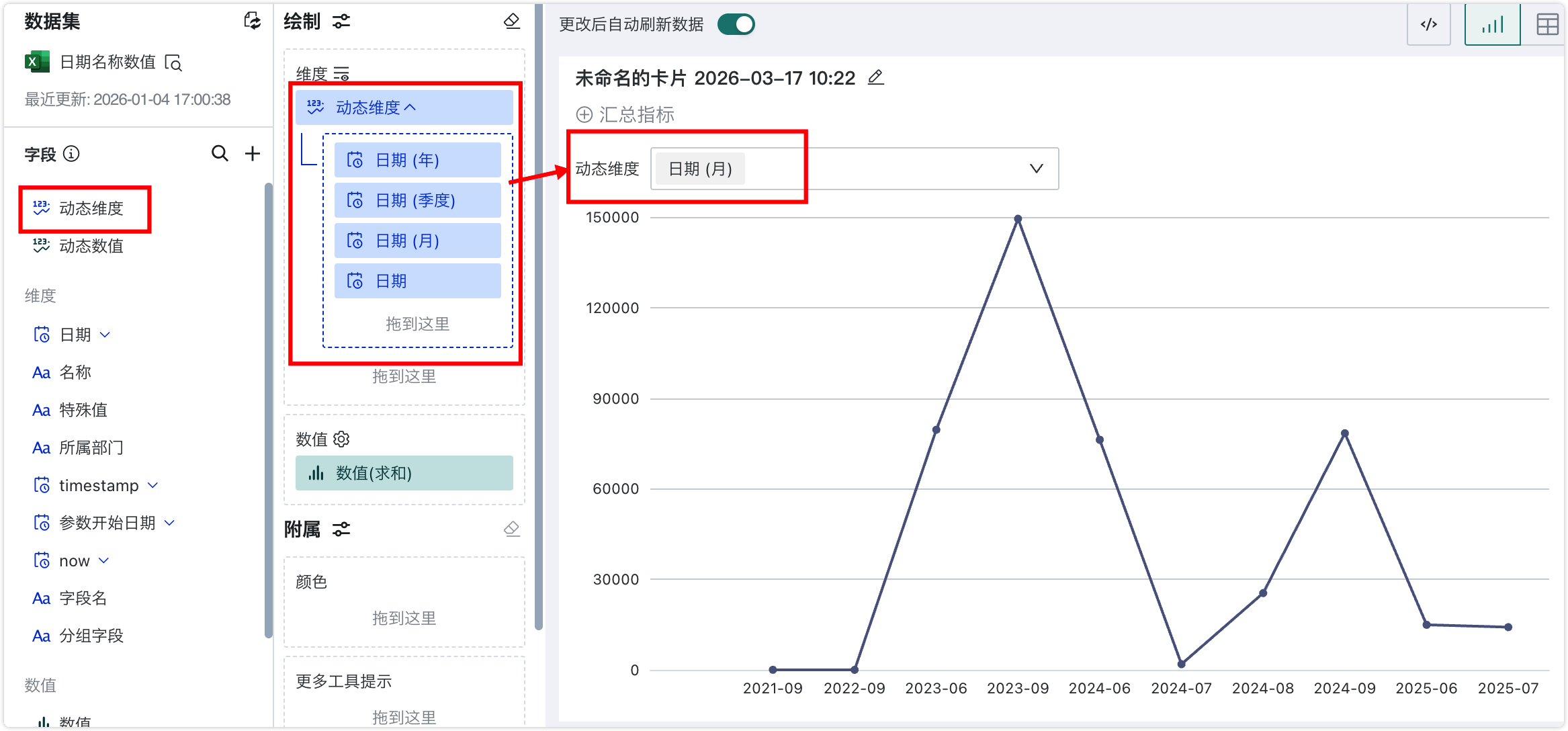Toggle 更改后自动刷新数据 switch off
The width and height of the screenshot is (1568, 731).
(x=736, y=24)
